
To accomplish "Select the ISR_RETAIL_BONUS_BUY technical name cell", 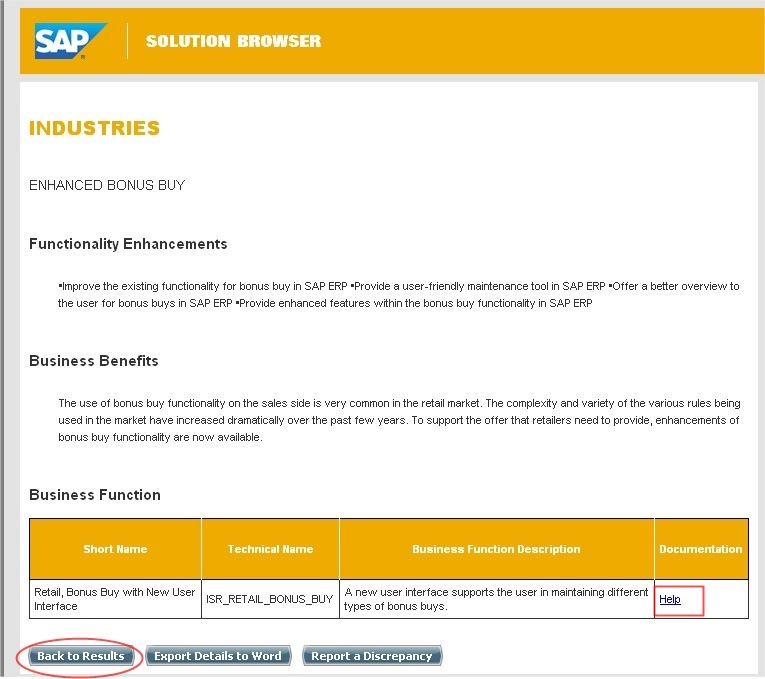I will coord(270,599).
